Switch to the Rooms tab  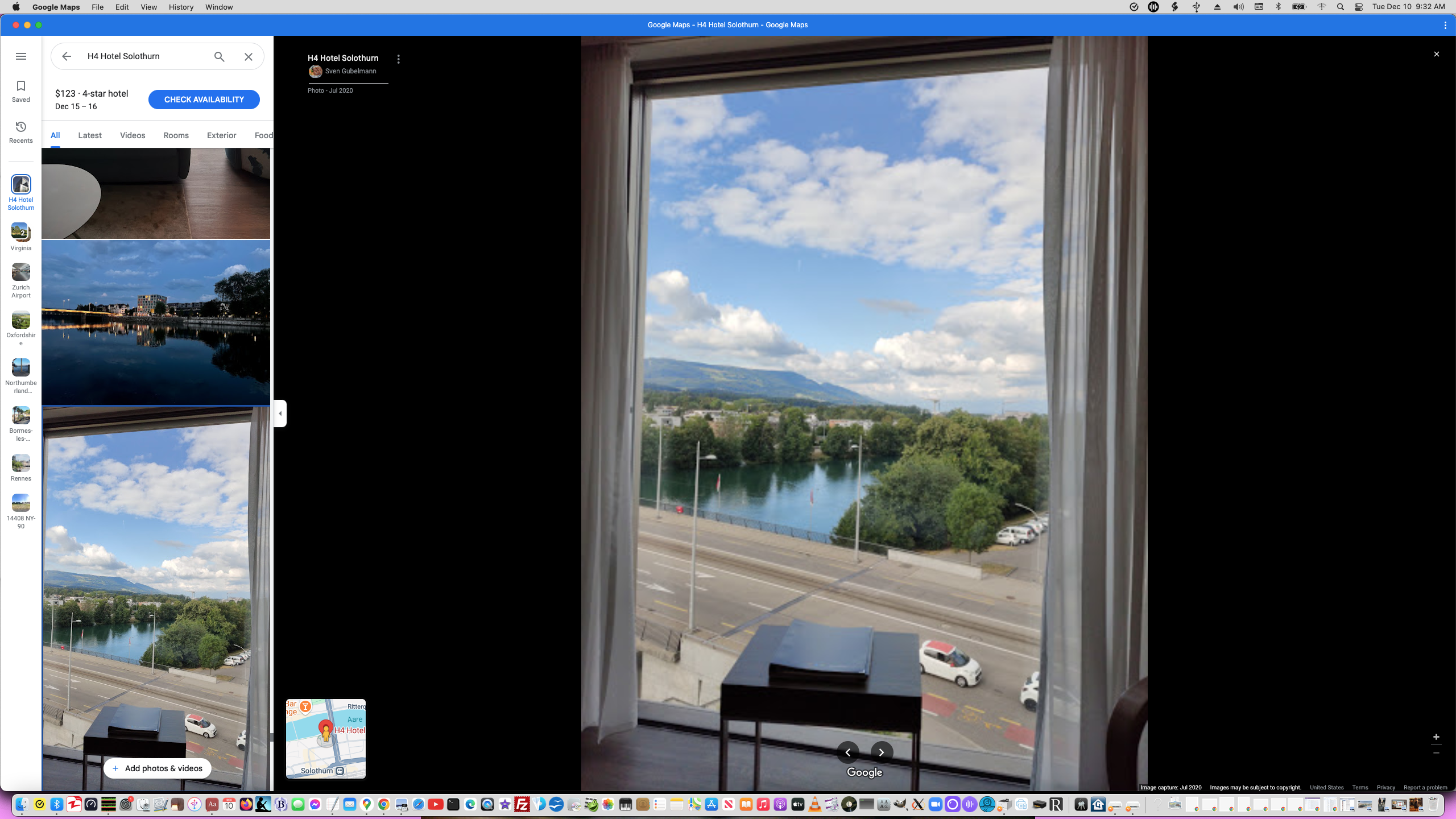coord(176,135)
